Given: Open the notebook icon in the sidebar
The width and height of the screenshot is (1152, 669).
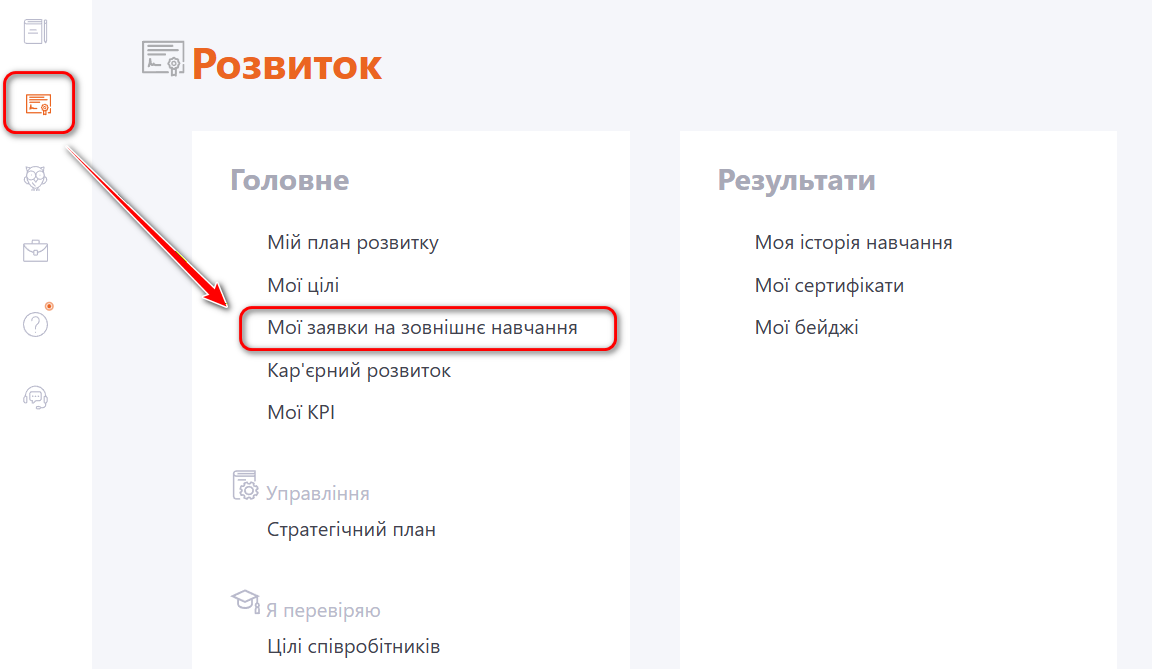Looking at the screenshot, I should (36, 31).
